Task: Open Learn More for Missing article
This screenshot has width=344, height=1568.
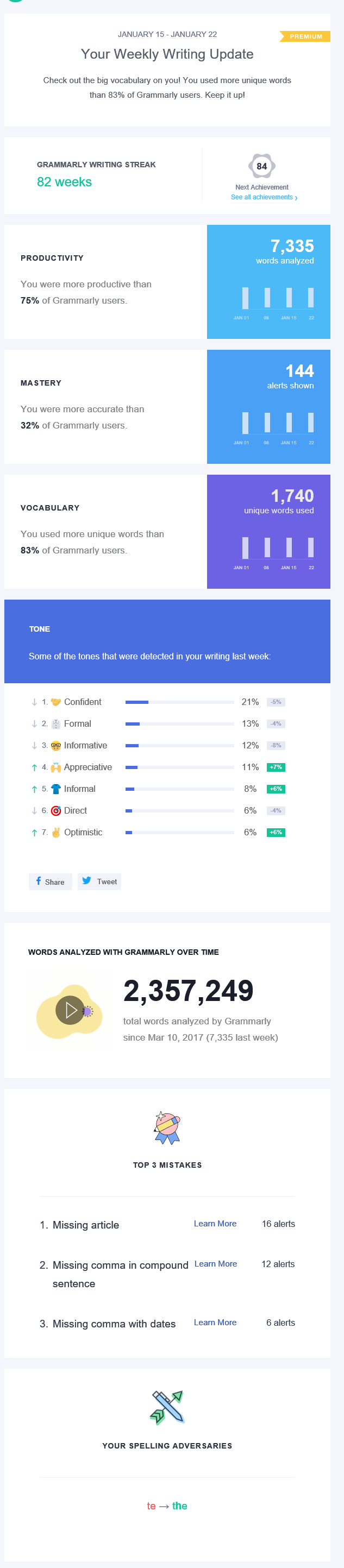Action: pyautogui.click(x=215, y=1224)
